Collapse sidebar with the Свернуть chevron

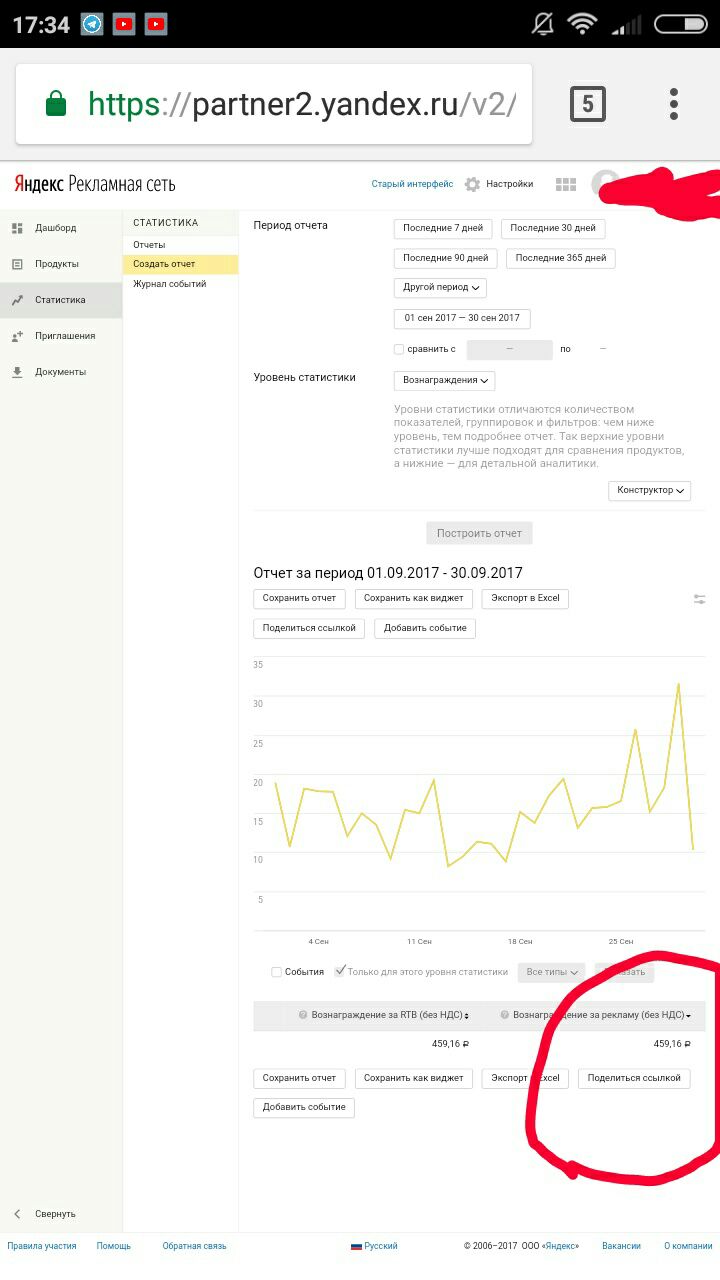point(17,1214)
